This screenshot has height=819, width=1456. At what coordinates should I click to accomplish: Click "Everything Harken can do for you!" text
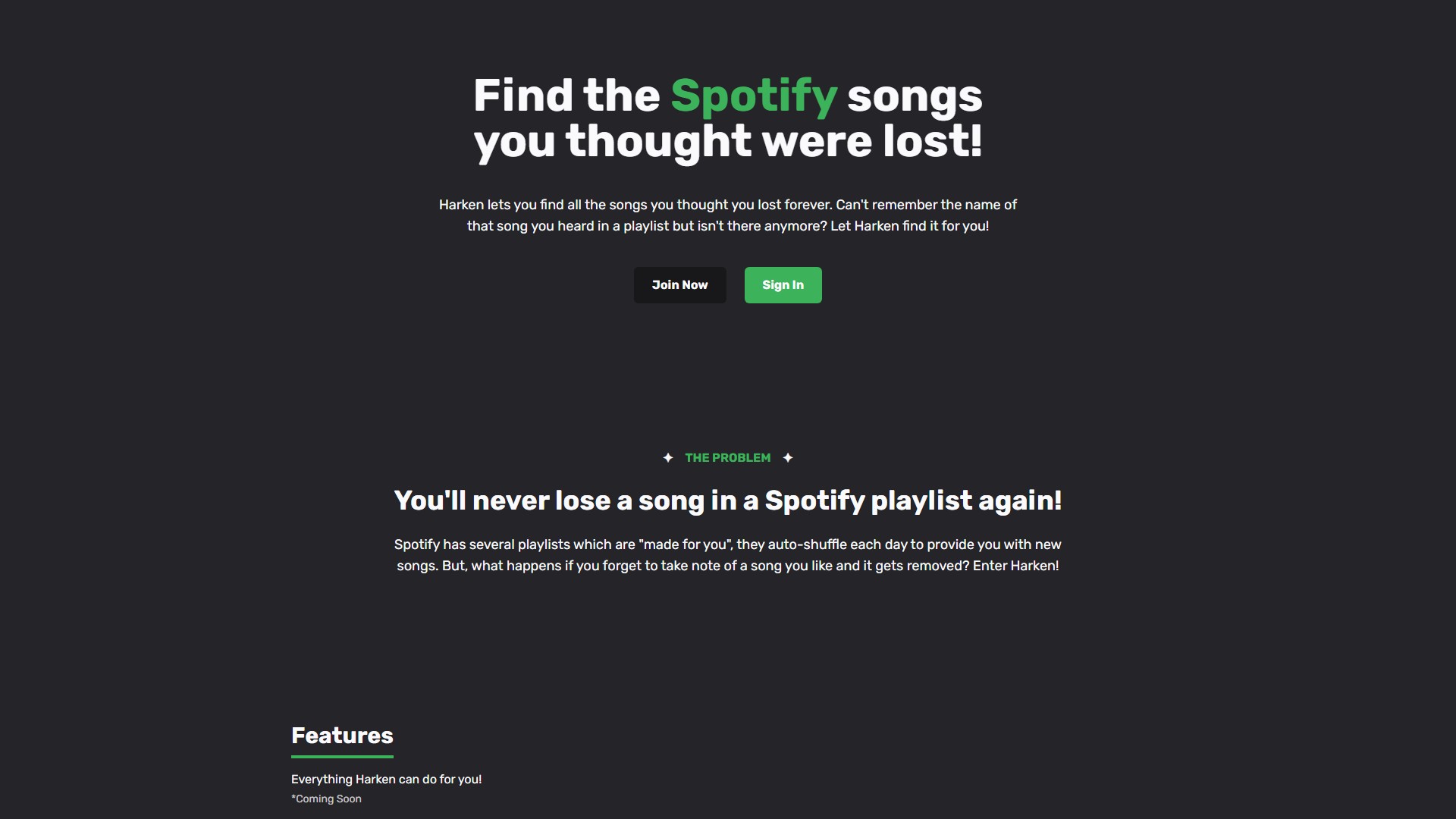coord(386,780)
